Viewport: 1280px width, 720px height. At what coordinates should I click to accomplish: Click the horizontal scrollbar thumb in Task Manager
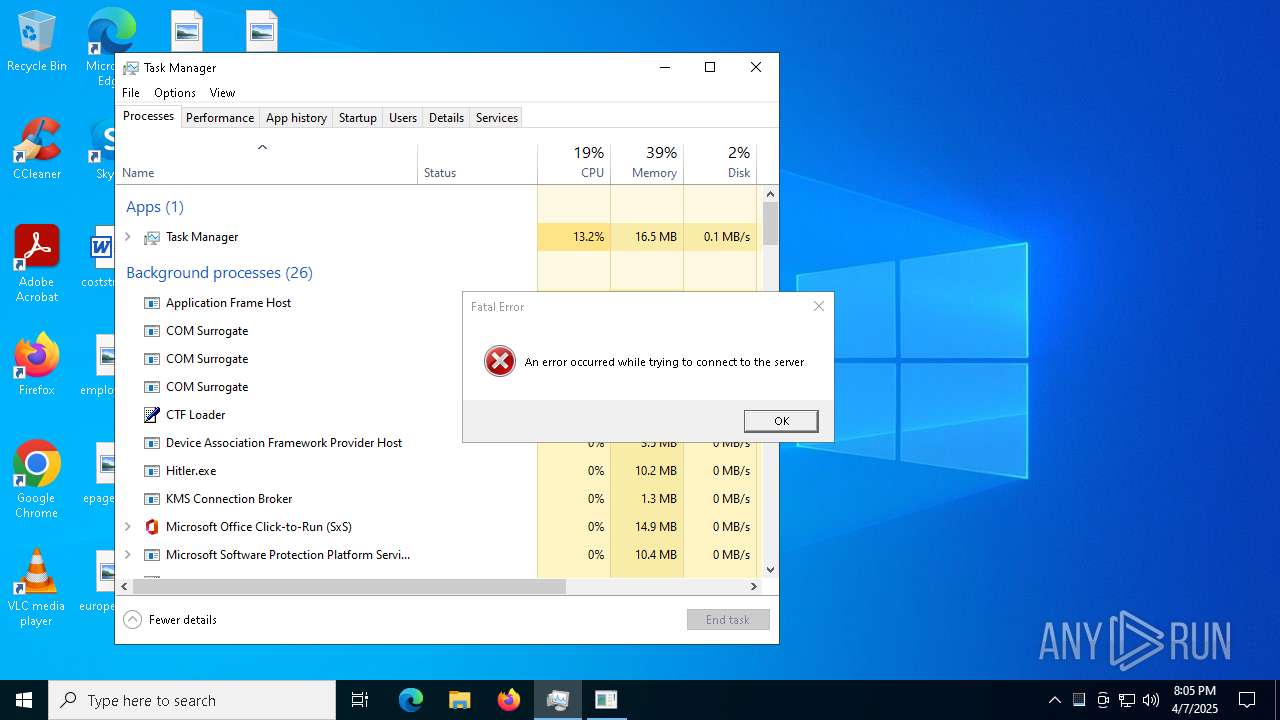(x=349, y=587)
